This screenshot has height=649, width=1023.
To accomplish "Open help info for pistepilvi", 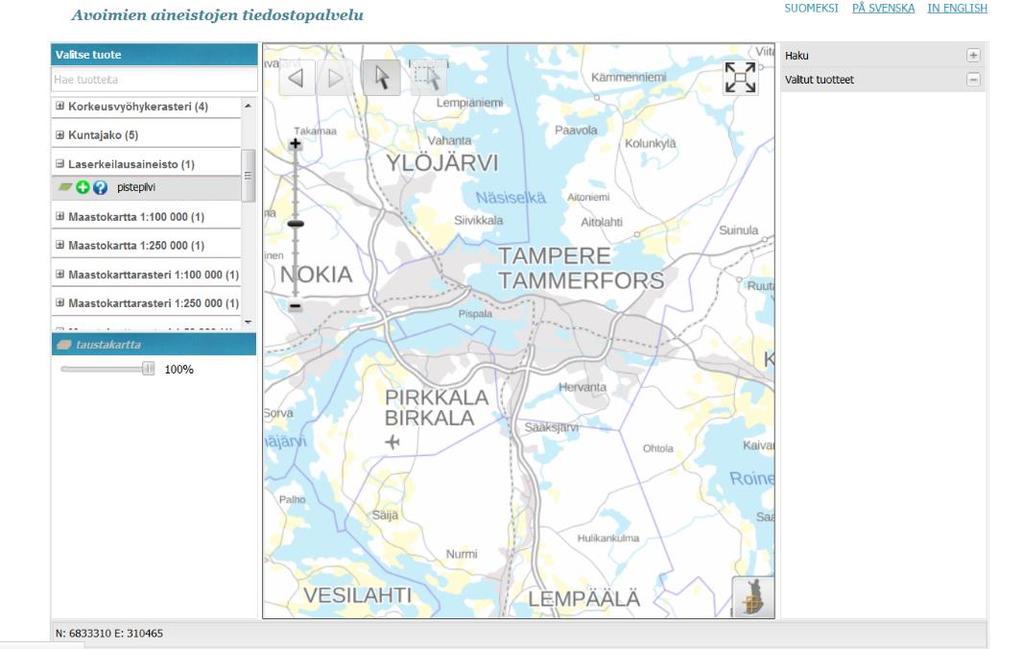I will (100, 188).
